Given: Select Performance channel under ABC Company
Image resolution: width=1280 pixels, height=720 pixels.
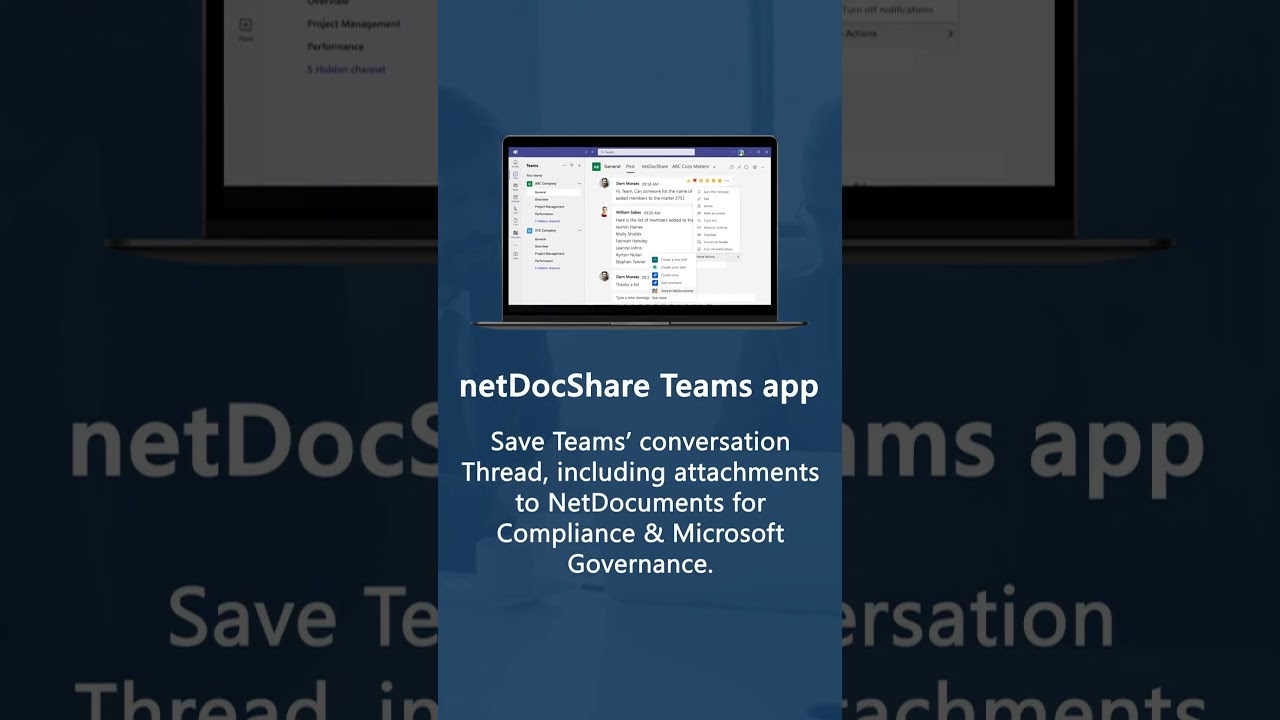Looking at the screenshot, I should (x=544, y=214).
